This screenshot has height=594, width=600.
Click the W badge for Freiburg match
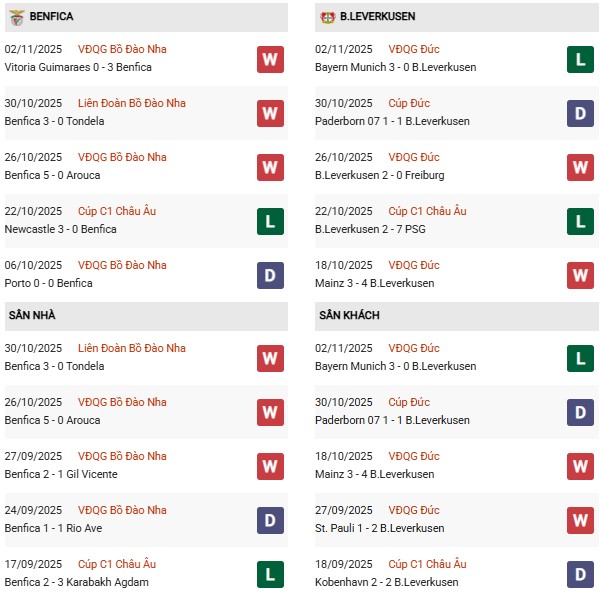pyautogui.click(x=580, y=167)
